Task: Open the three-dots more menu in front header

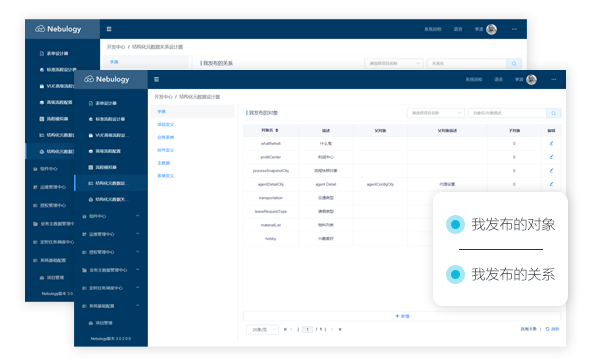Action: pyautogui.click(x=554, y=79)
